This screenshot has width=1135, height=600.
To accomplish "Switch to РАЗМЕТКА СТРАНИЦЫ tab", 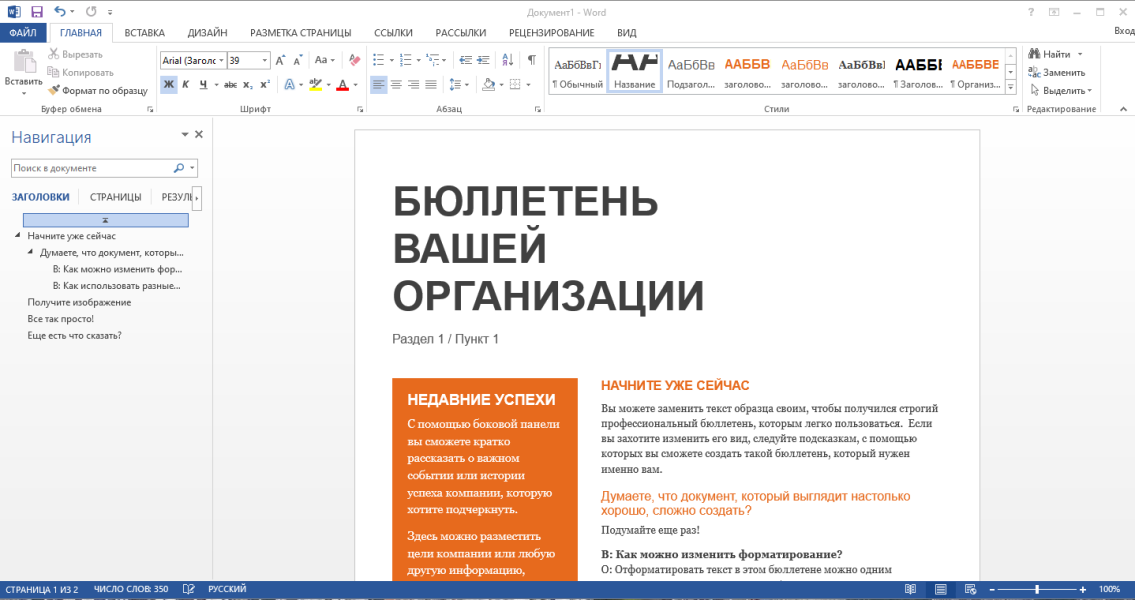I will click(300, 33).
